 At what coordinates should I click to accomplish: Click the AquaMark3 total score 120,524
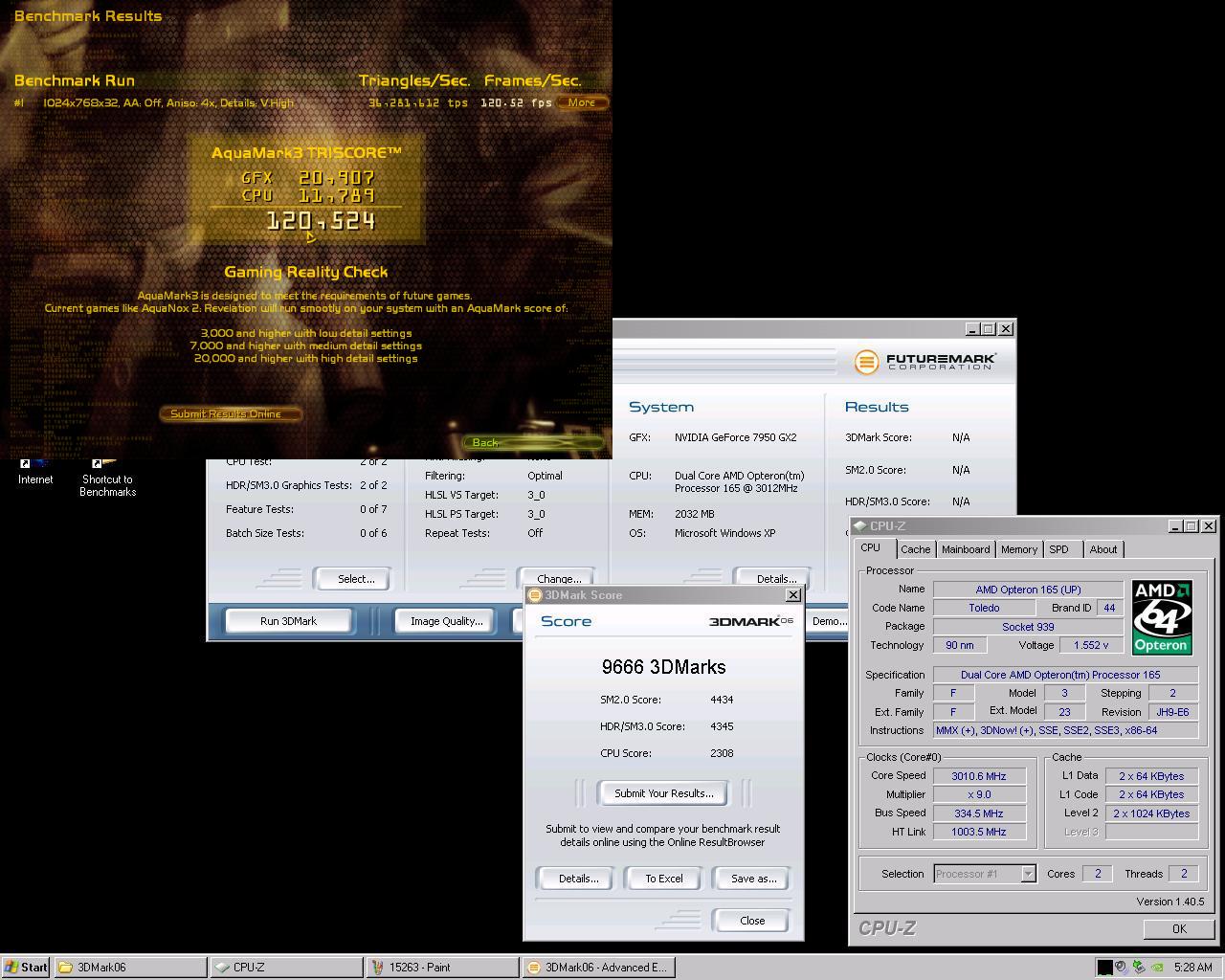click(321, 221)
